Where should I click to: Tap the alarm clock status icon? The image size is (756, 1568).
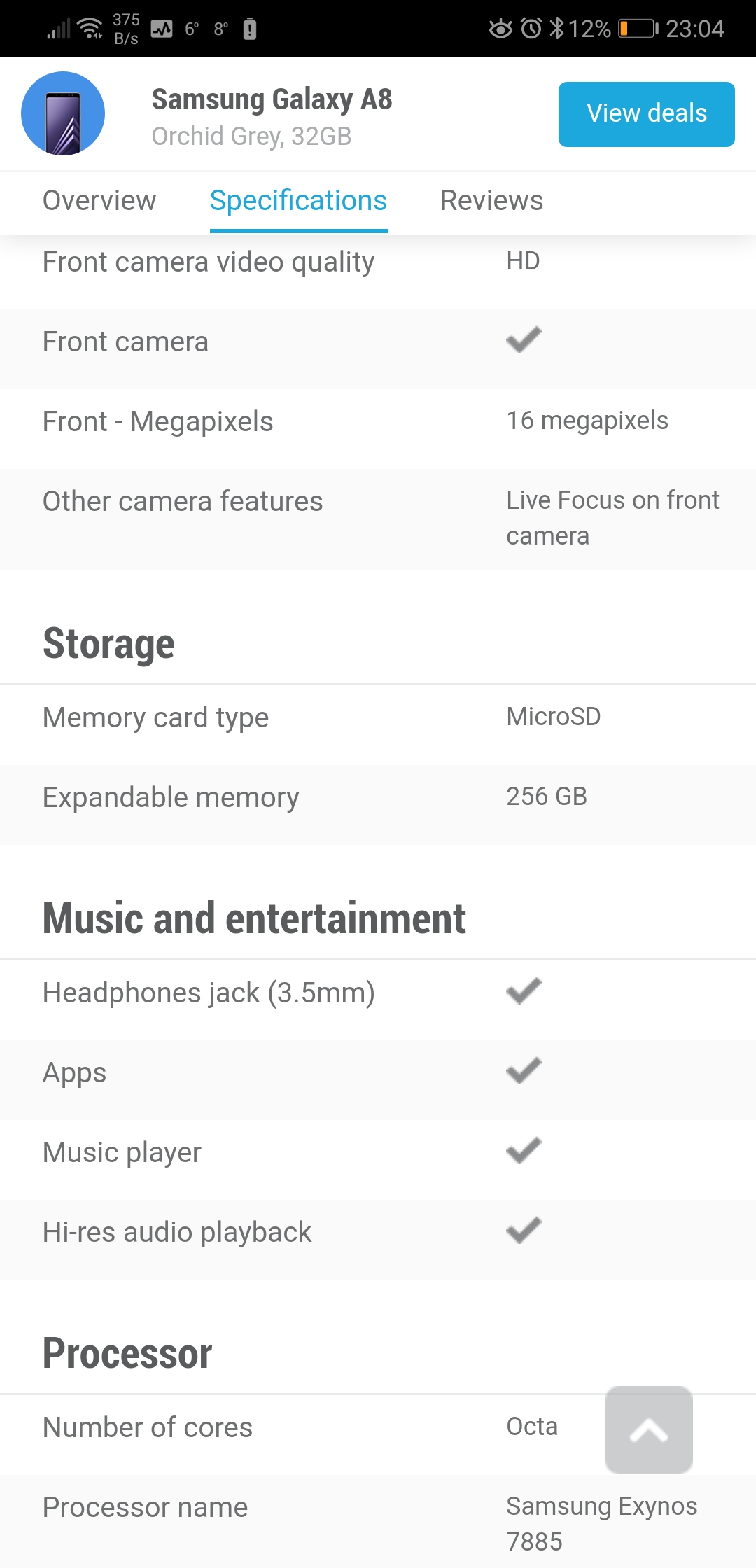click(x=531, y=29)
